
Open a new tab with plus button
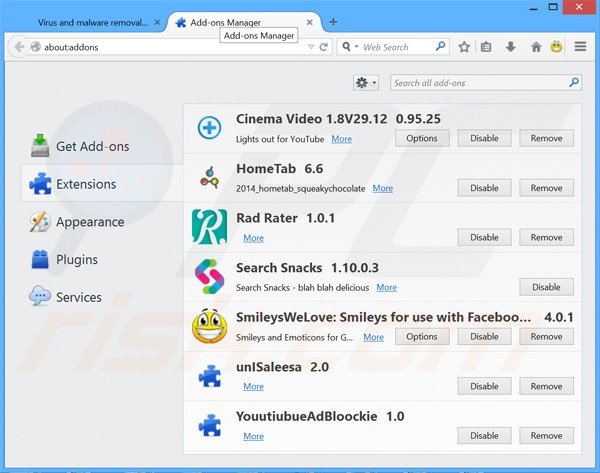click(333, 22)
